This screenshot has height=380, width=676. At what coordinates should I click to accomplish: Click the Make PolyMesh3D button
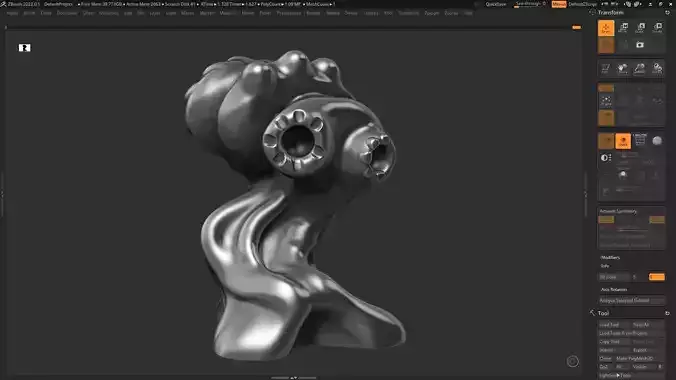[639, 358]
